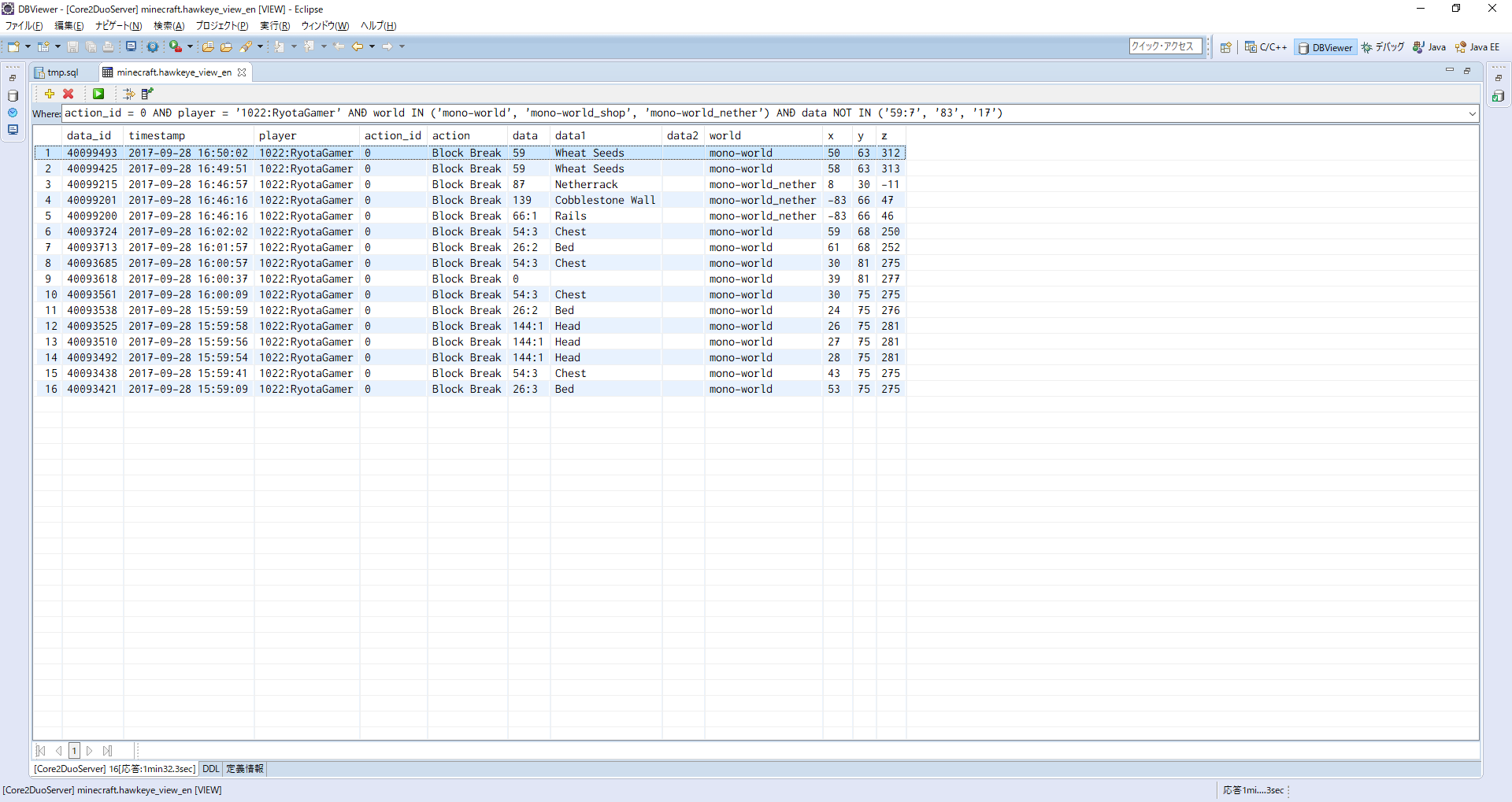
Task: Close the minecraft.hawkeye_view_en tab
Action: (242, 72)
